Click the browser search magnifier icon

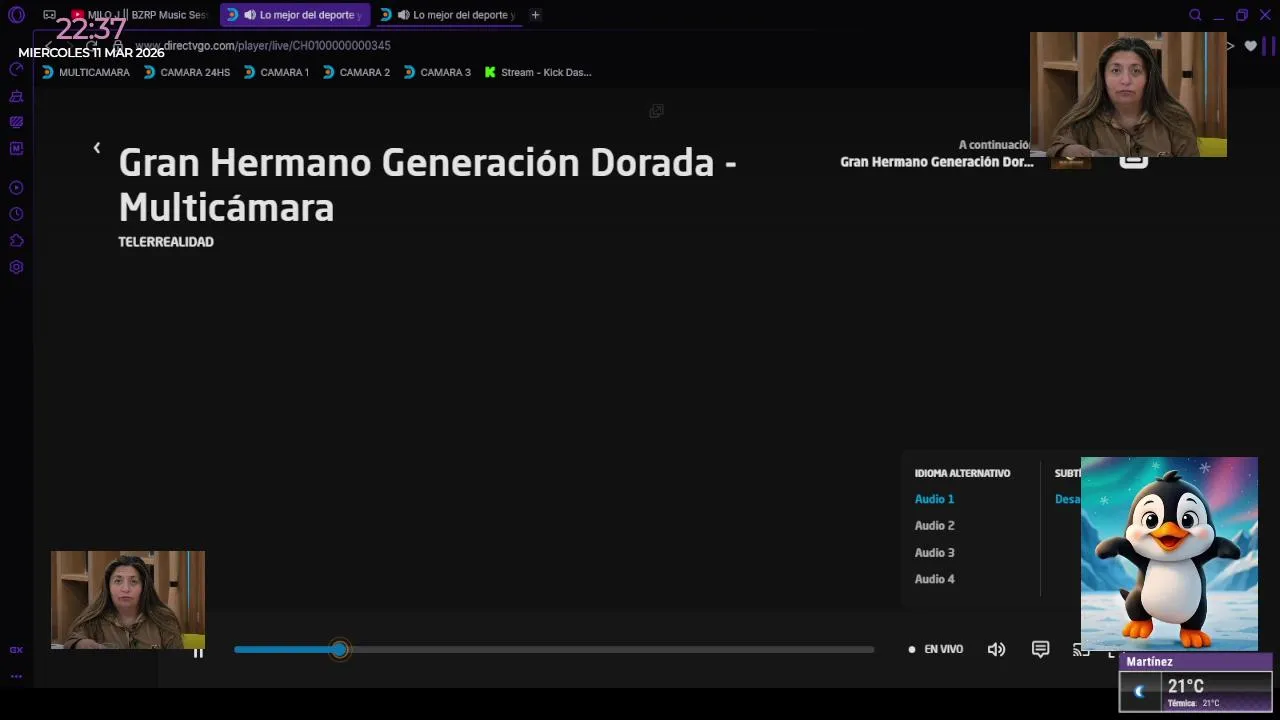(1195, 15)
